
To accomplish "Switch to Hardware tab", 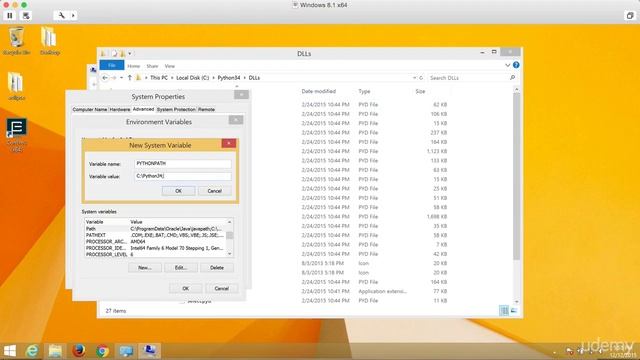I will [x=120, y=109].
